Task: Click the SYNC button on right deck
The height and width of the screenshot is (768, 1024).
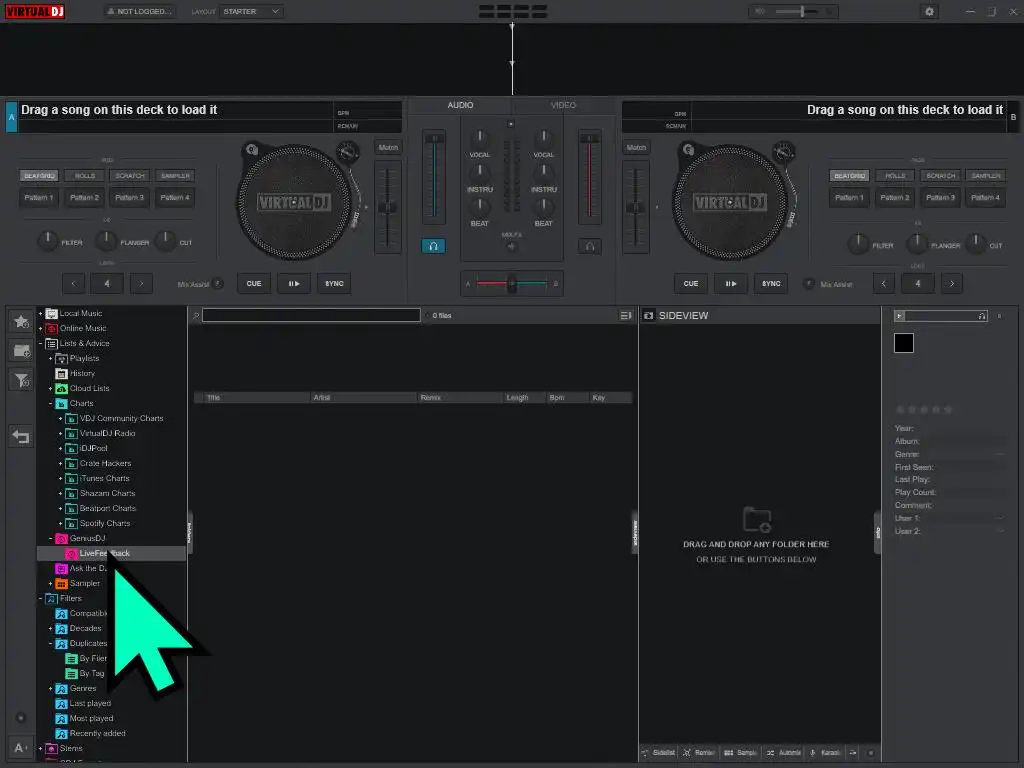Action: [x=771, y=283]
